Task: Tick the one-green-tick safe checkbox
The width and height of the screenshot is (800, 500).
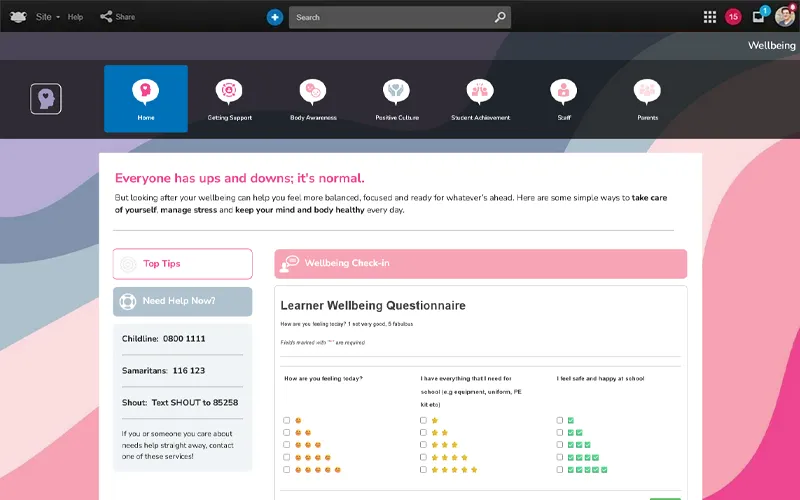Action: (x=560, y=420)
